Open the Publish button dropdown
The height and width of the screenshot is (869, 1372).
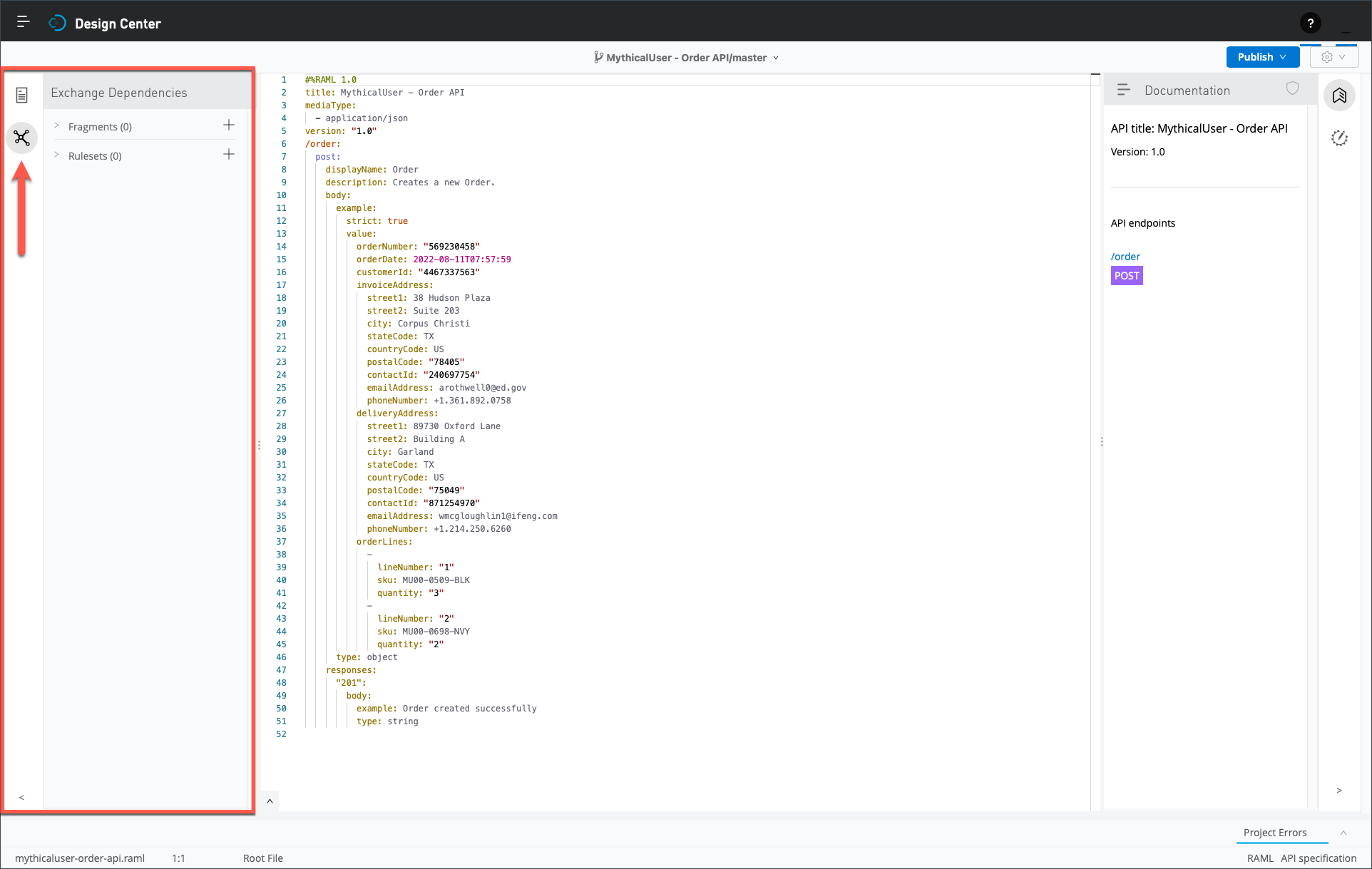(1262, 57)
